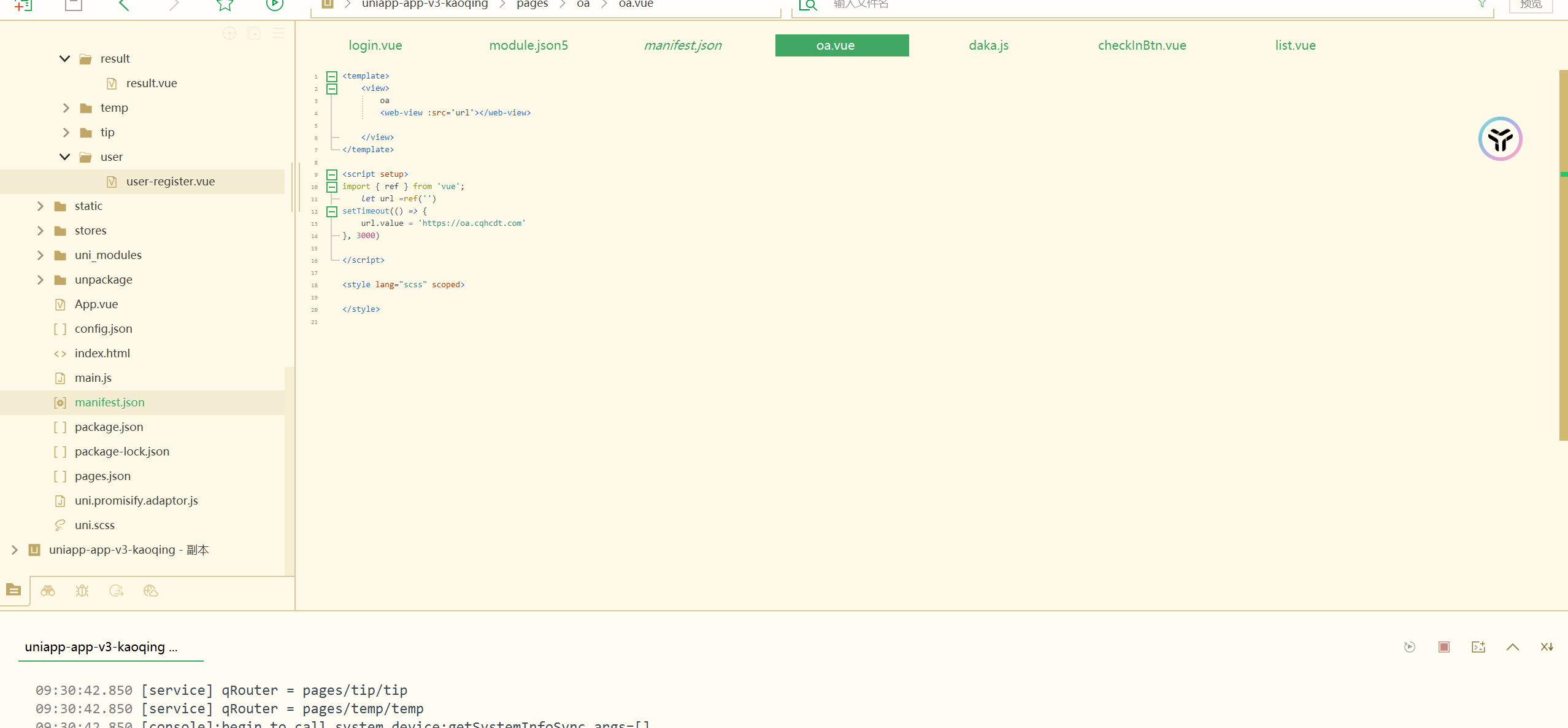Screen dimensions: 1568x728
Task: Expand the unpackage folder
Action: pos(40,280)
